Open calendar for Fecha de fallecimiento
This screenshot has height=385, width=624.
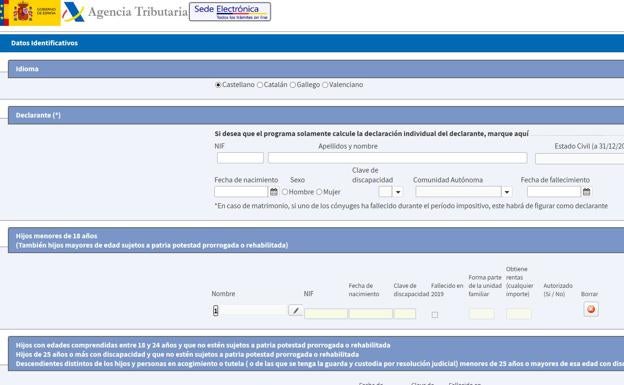tap(587, 192)
